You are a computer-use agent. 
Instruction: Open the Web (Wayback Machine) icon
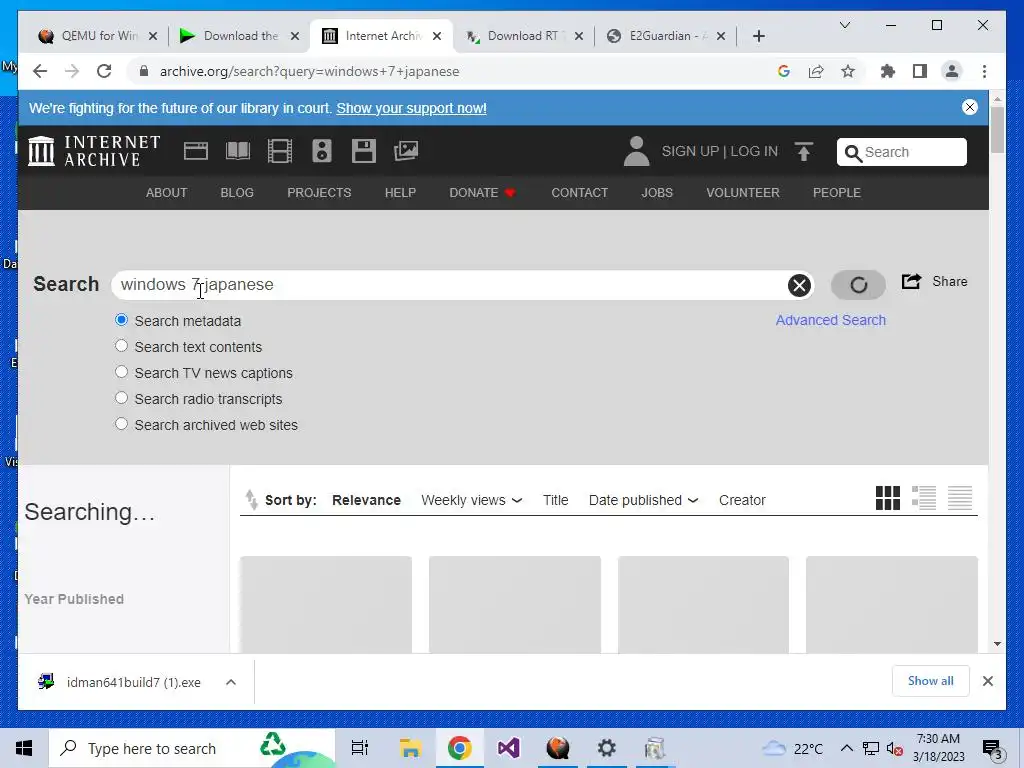tap(196, 151)
